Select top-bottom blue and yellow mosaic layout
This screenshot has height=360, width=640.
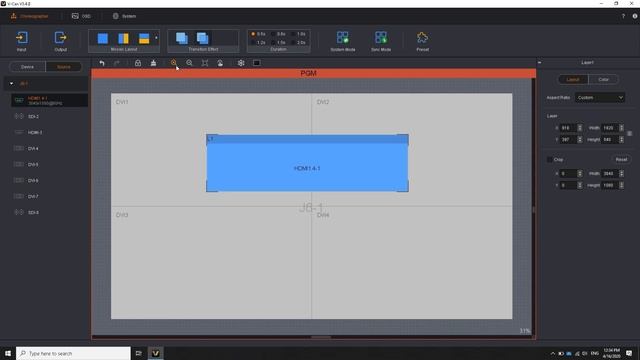pyautogui.click(x=144, y=39)
